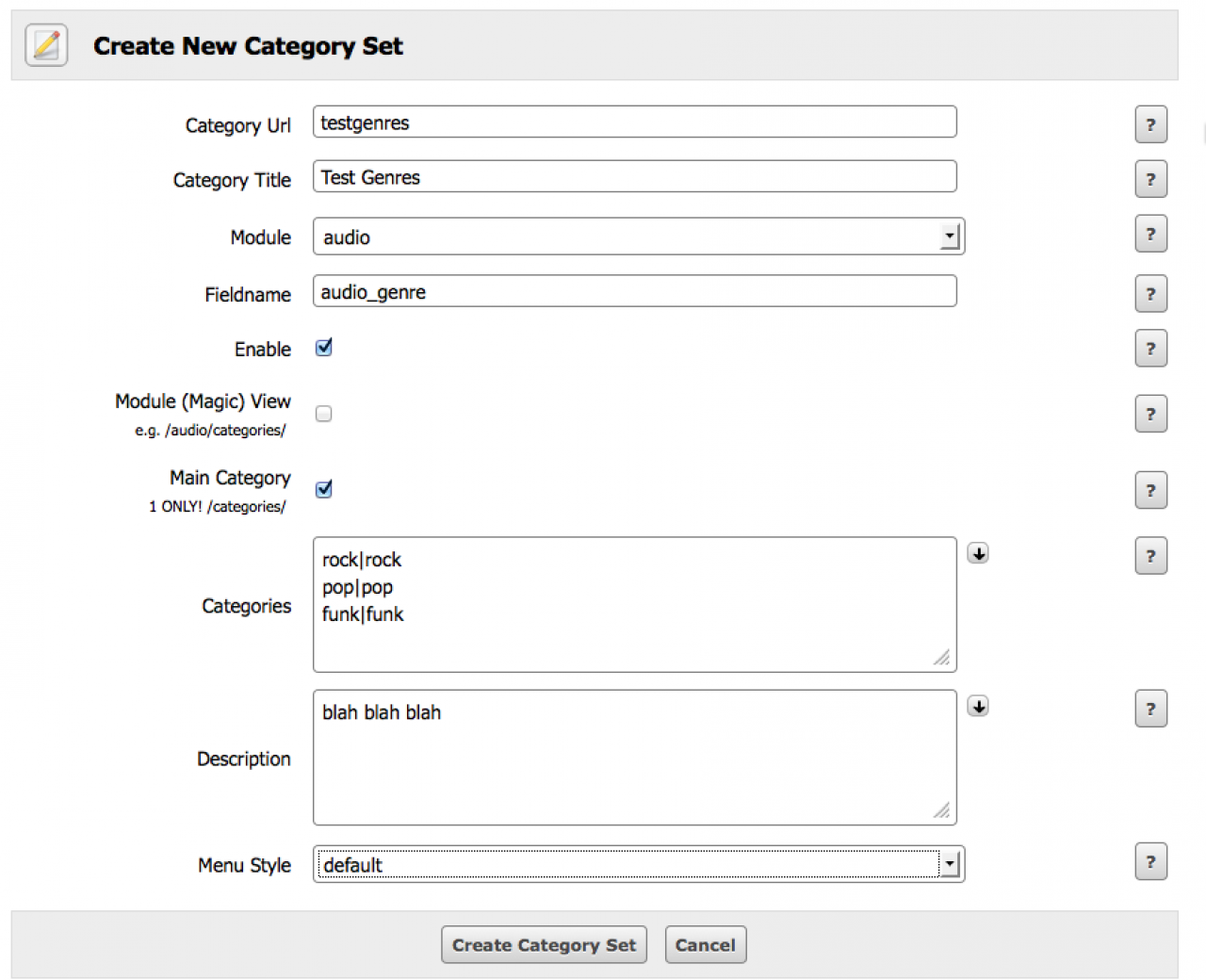The width and height of the screenshot is (1206, 980).
Task: Click the down-arrow icon beside Categories textarea
Action: click(978, 553)
